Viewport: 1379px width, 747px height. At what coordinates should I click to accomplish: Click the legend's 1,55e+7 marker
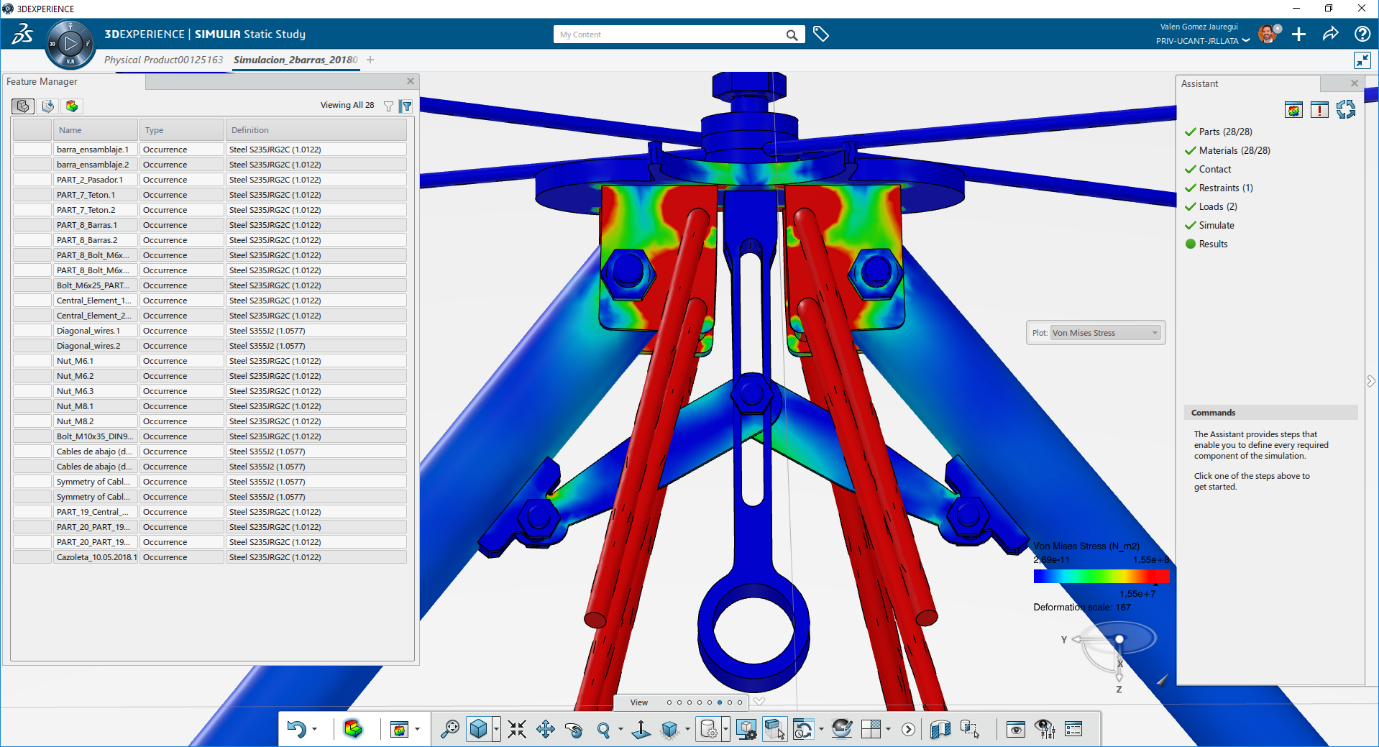click(x=1138, y=593)
